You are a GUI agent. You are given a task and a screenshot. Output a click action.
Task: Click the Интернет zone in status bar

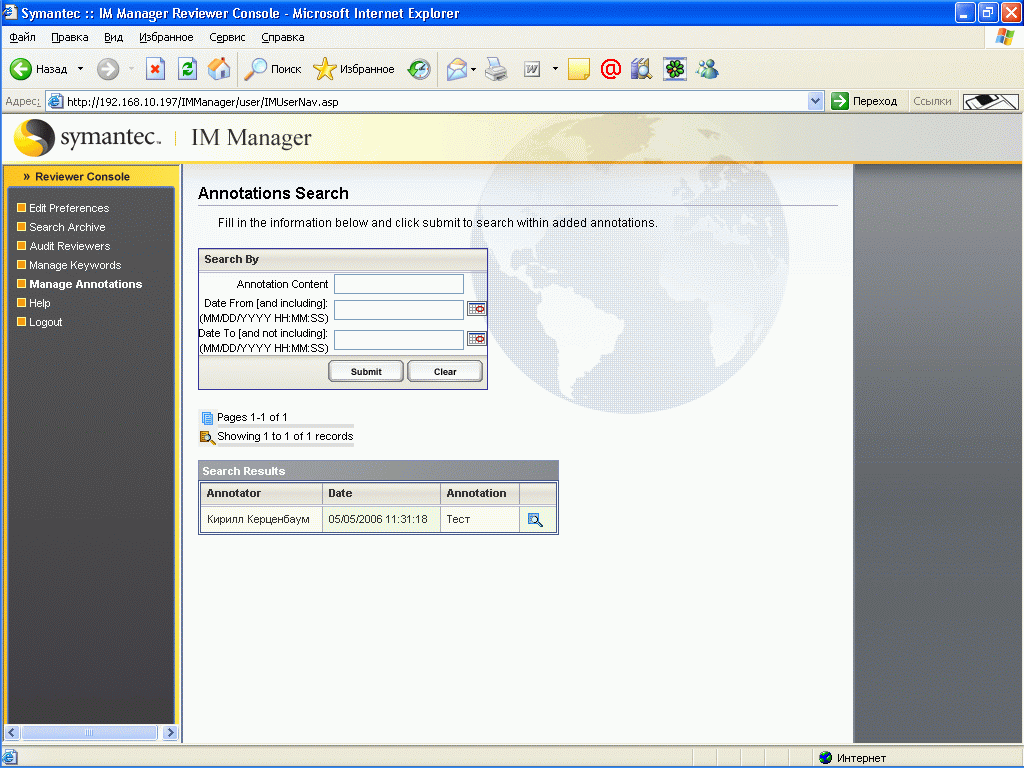point(853,758)
